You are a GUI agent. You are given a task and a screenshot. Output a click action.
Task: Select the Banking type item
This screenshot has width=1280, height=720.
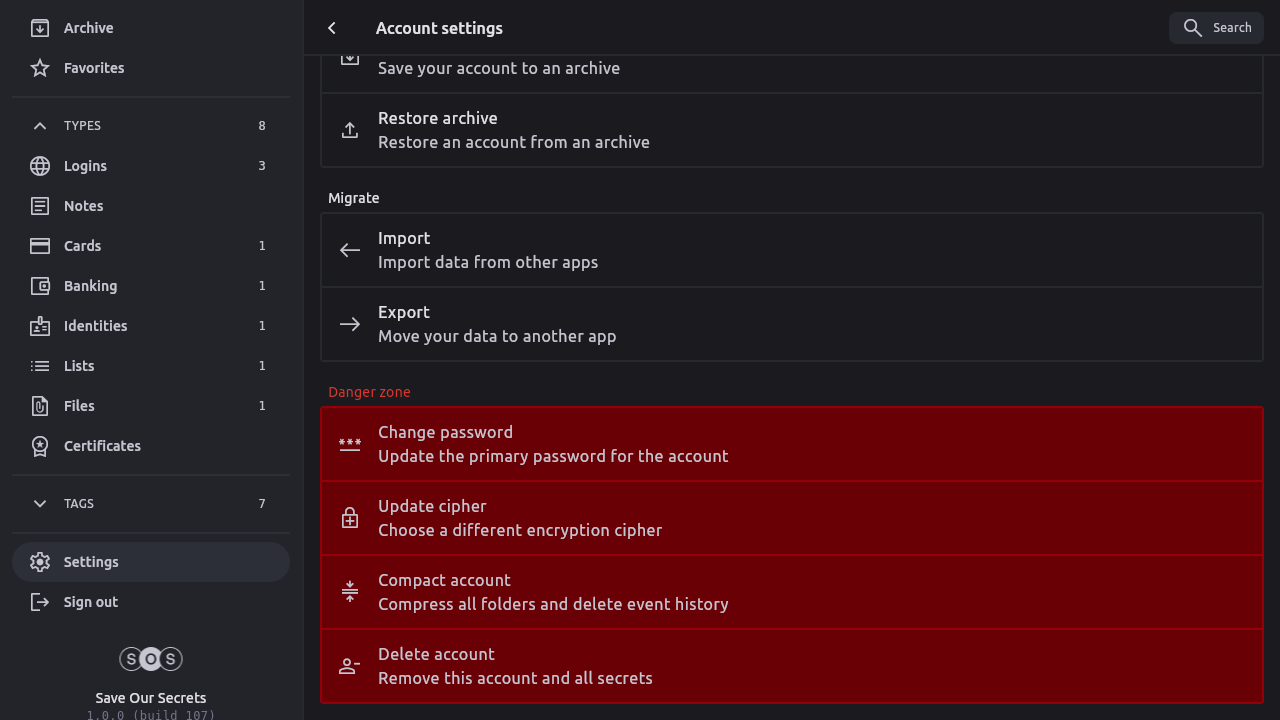[x=90, y=286]
